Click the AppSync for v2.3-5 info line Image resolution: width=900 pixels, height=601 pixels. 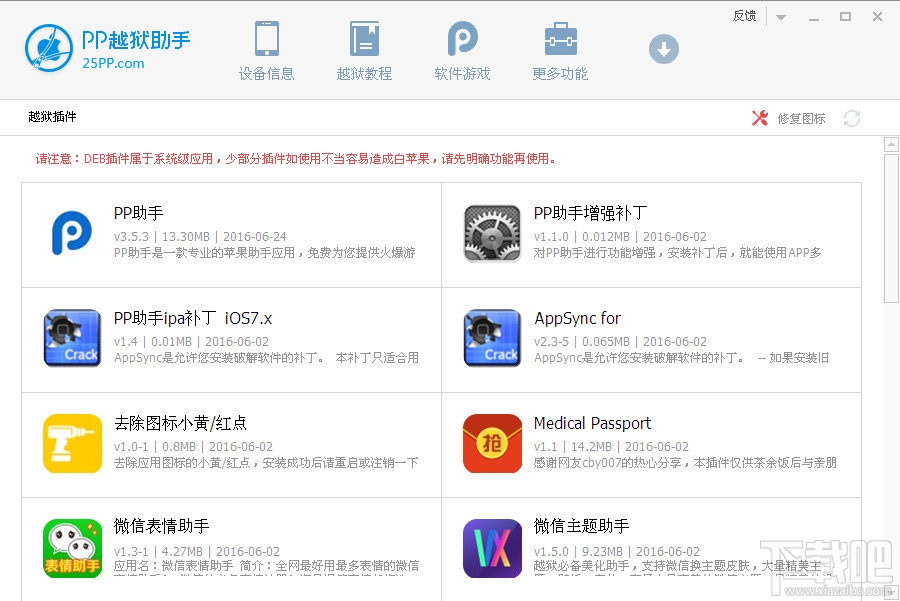[620, 342]
